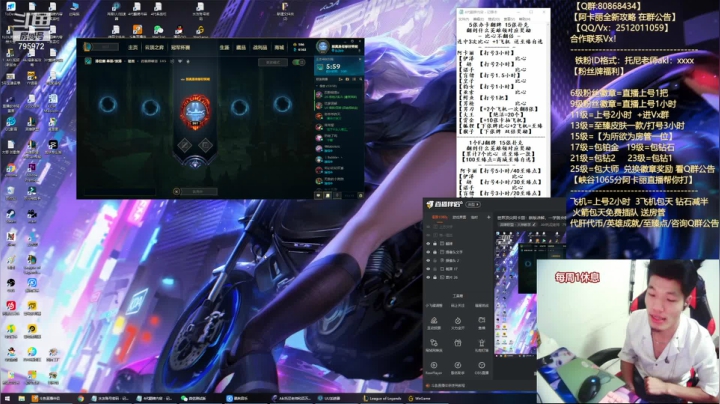Click the search icon in friends panel
Image resolution: width=720 pixels, height=404 pixels.
361,79
